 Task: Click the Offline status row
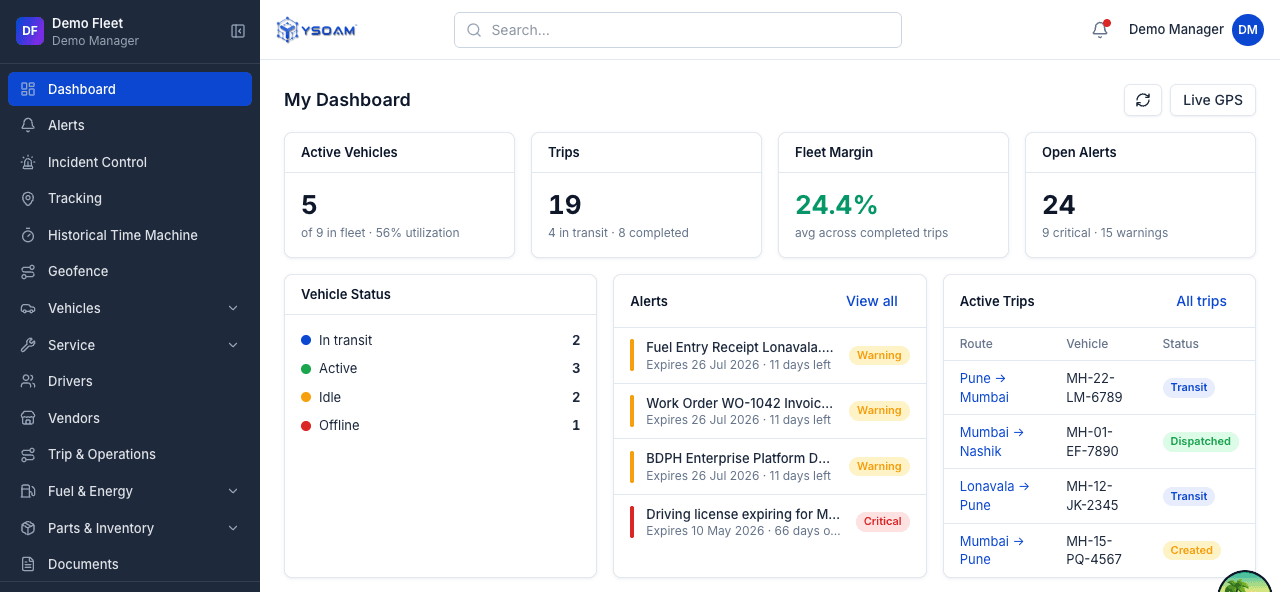coord(440,425)
